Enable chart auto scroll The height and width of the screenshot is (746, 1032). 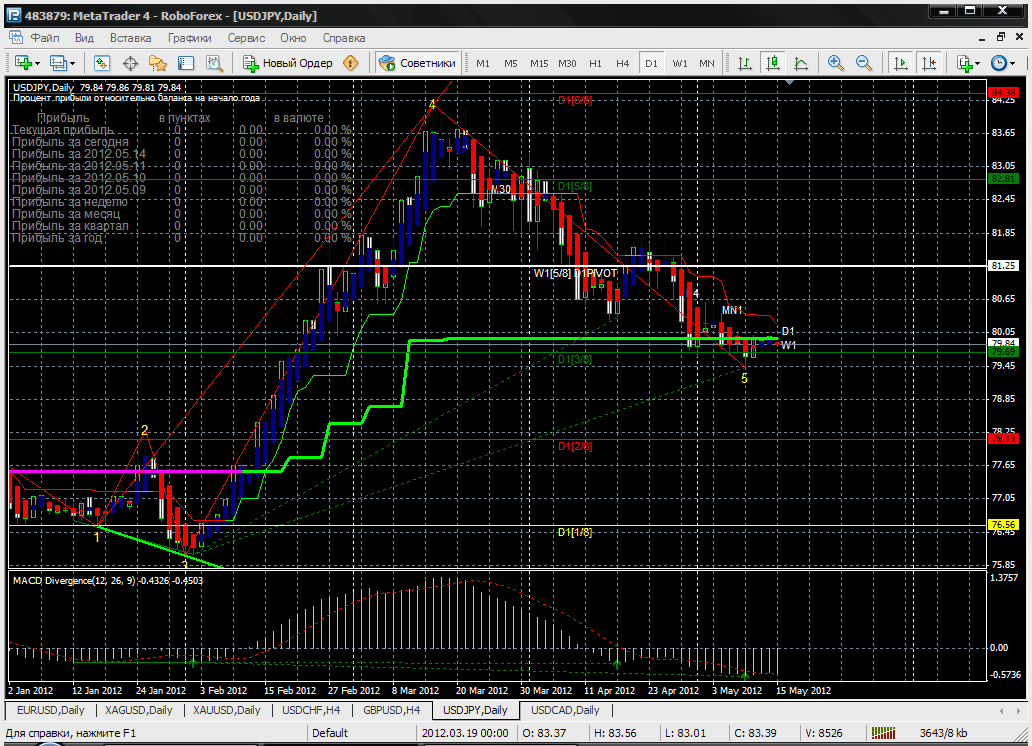click(x=901, y=63)
